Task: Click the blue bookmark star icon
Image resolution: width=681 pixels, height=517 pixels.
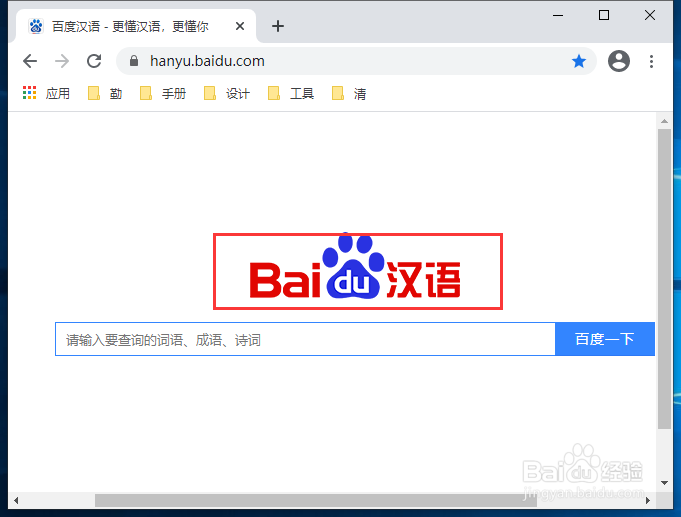Action: 579,61
